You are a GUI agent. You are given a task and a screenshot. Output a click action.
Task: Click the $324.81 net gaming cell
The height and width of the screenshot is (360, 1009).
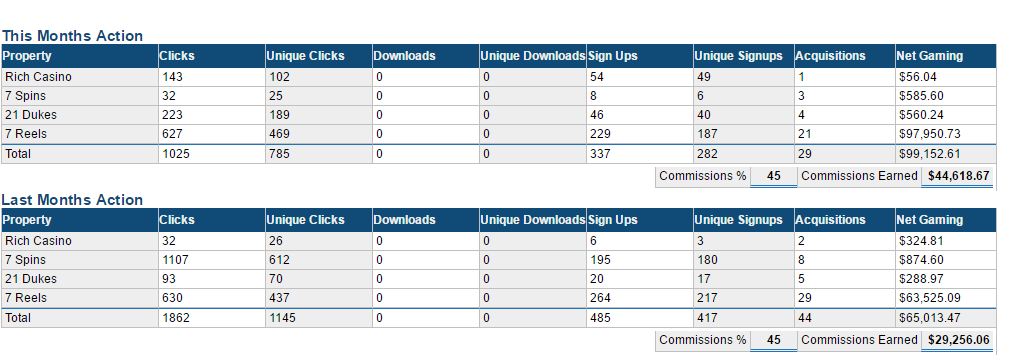(945, 242)
